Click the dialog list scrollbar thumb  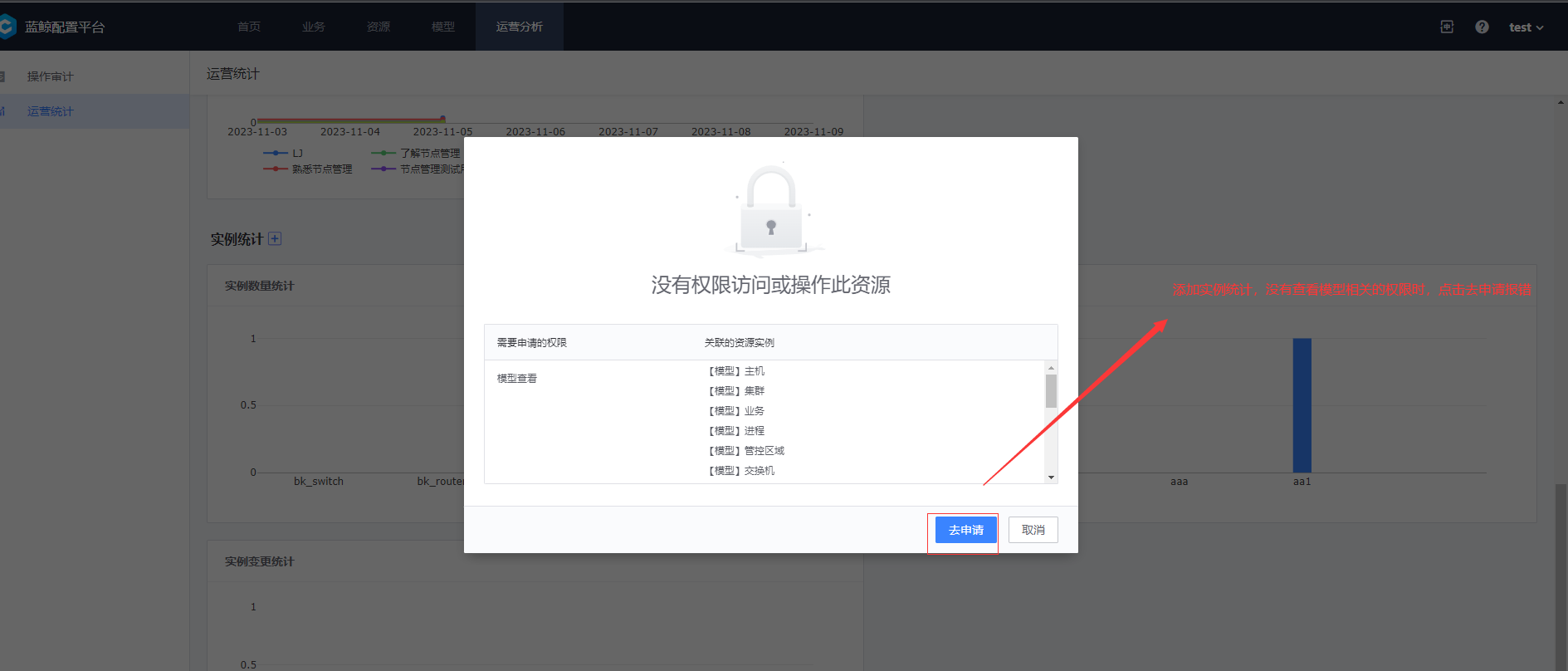[1051, 391]
